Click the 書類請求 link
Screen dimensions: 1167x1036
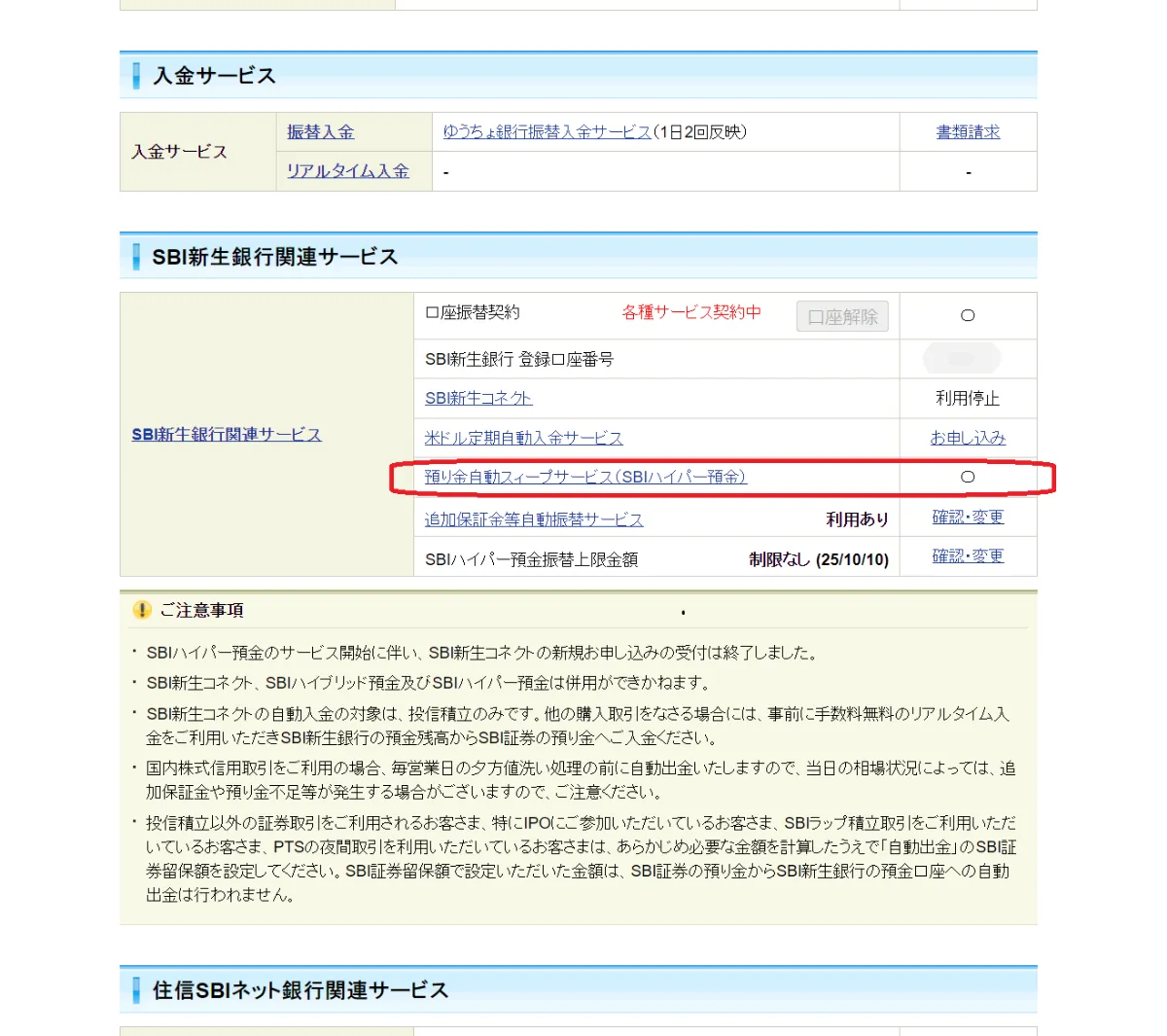click(967, 132)
